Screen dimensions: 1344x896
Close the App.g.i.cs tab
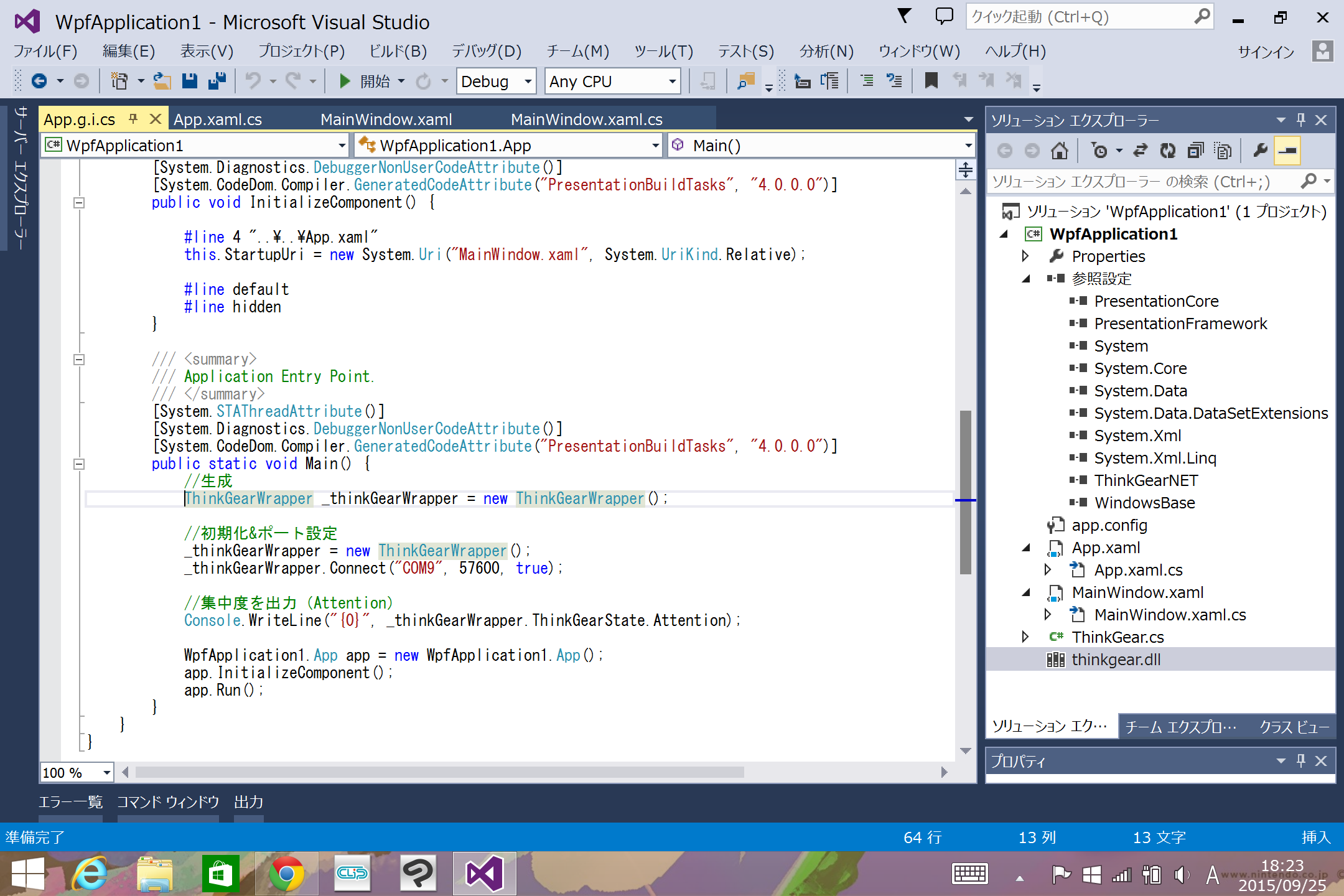[x=156, y=118]
